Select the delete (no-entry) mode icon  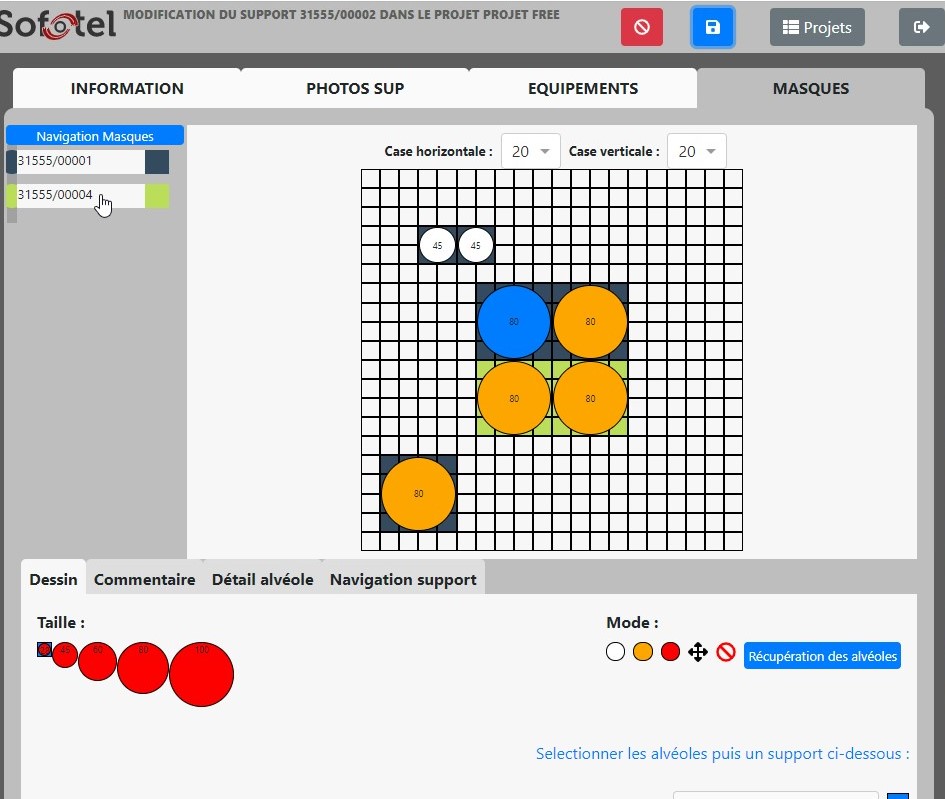[725, 651]
